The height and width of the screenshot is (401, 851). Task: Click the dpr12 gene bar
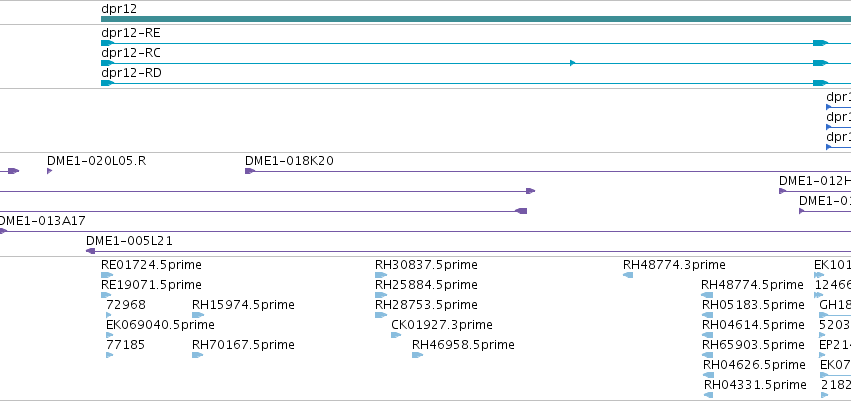pos(476,19)
